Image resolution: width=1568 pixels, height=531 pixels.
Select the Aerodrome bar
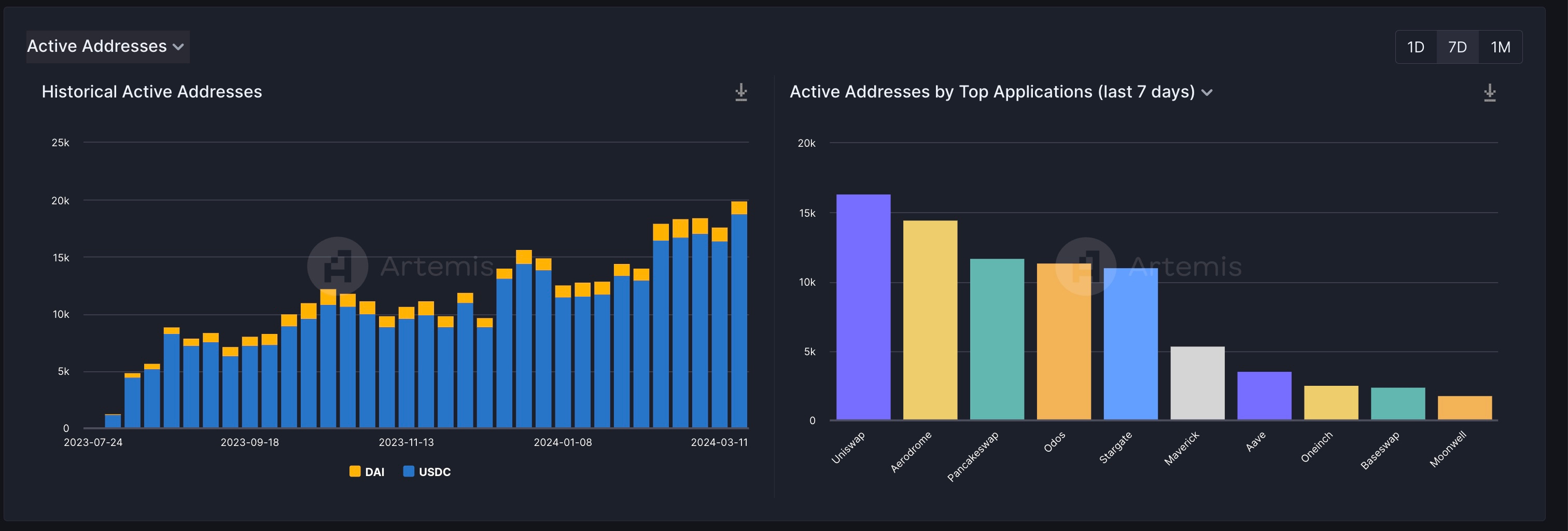pyautogui.click(x=930, y=320)
